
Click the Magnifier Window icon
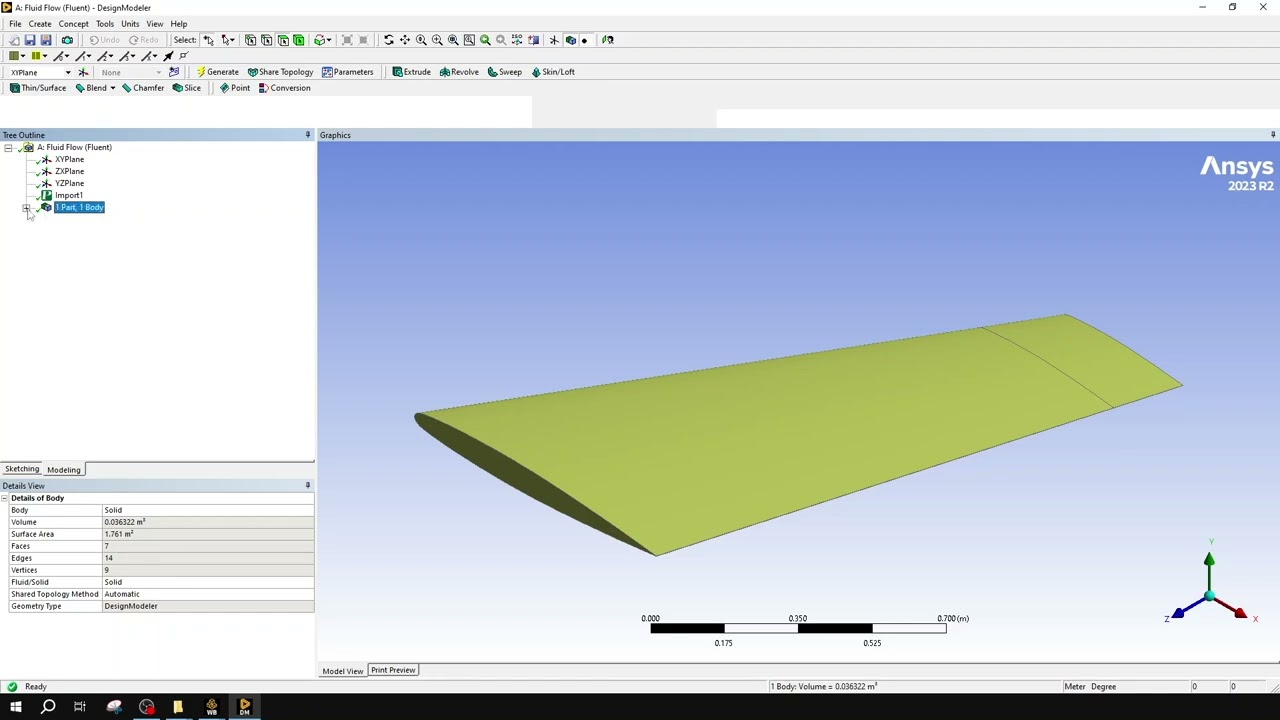tap(469, 40)
